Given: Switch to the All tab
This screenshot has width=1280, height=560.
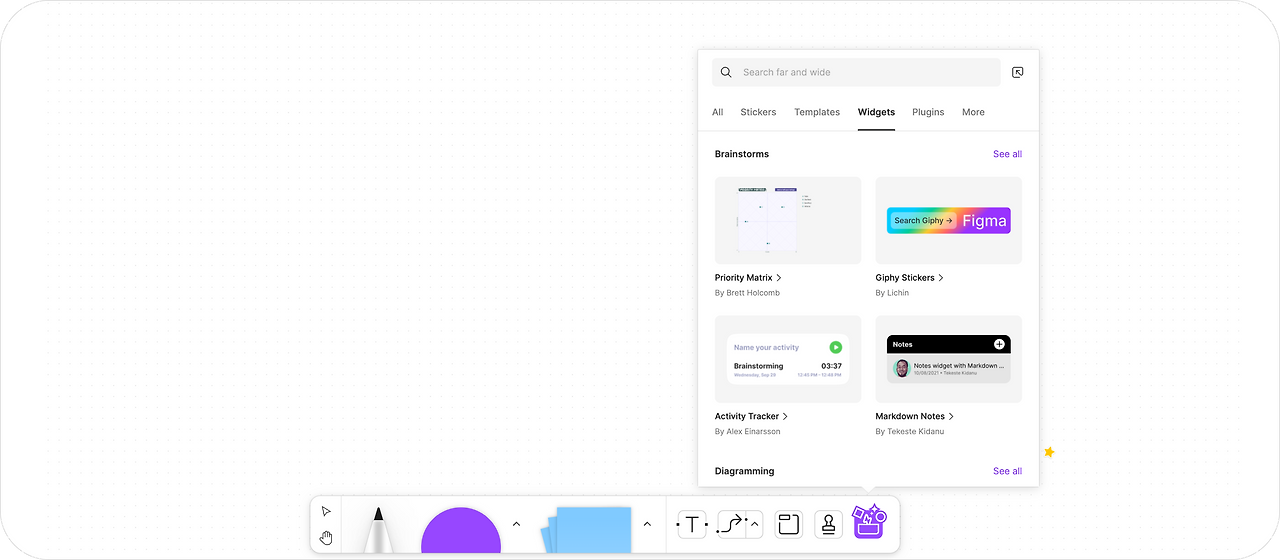Looking at the screenshot, I should 718,112.
